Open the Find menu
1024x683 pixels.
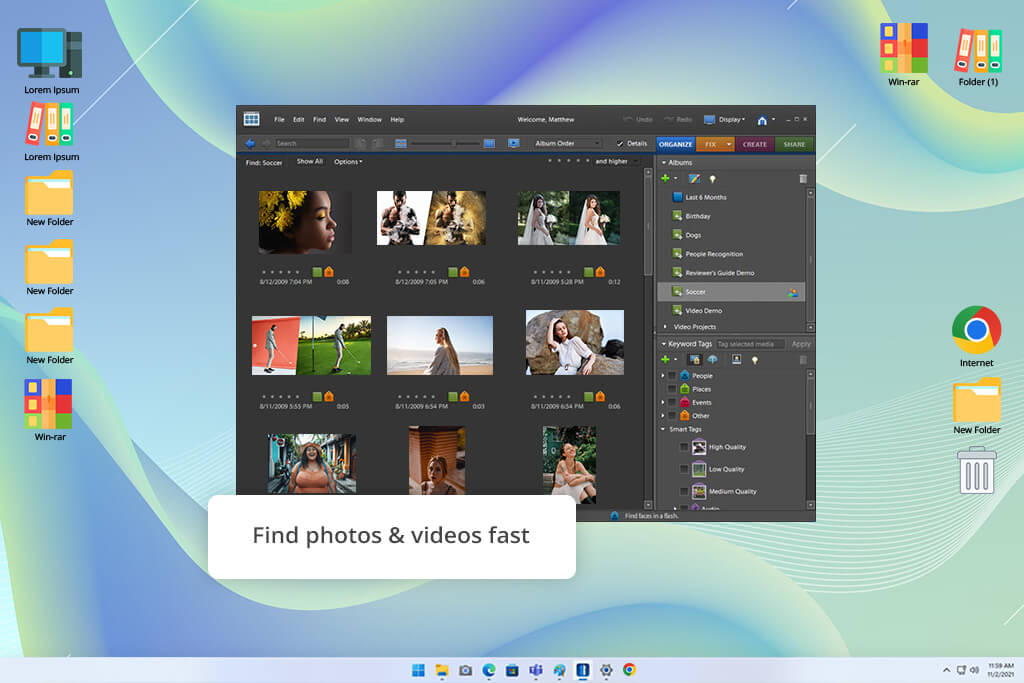pyautogui.click(x=319, y=119)
